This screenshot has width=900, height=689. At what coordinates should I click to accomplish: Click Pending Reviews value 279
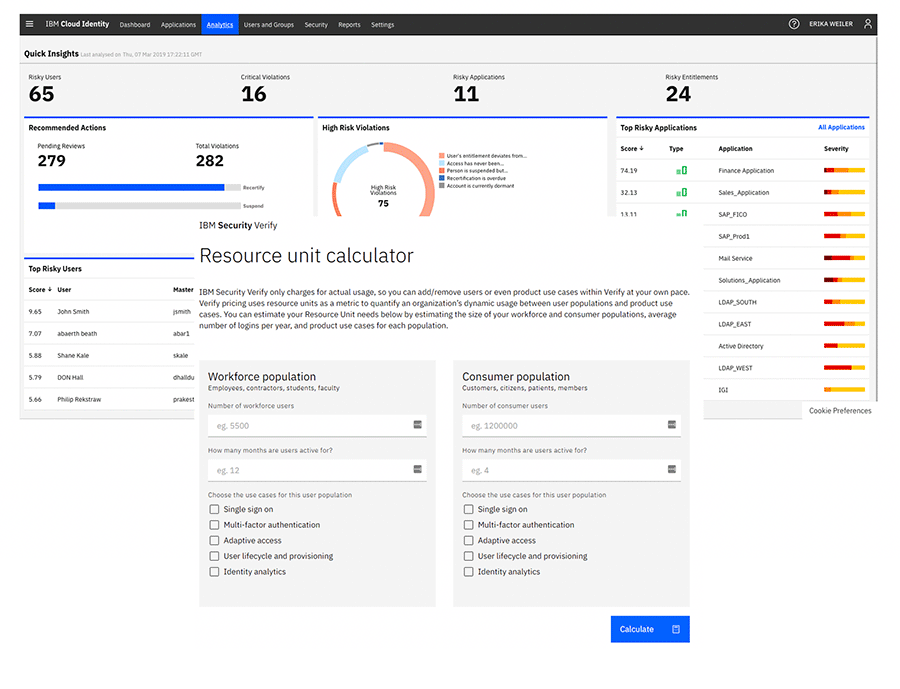(x=52, y=161)
